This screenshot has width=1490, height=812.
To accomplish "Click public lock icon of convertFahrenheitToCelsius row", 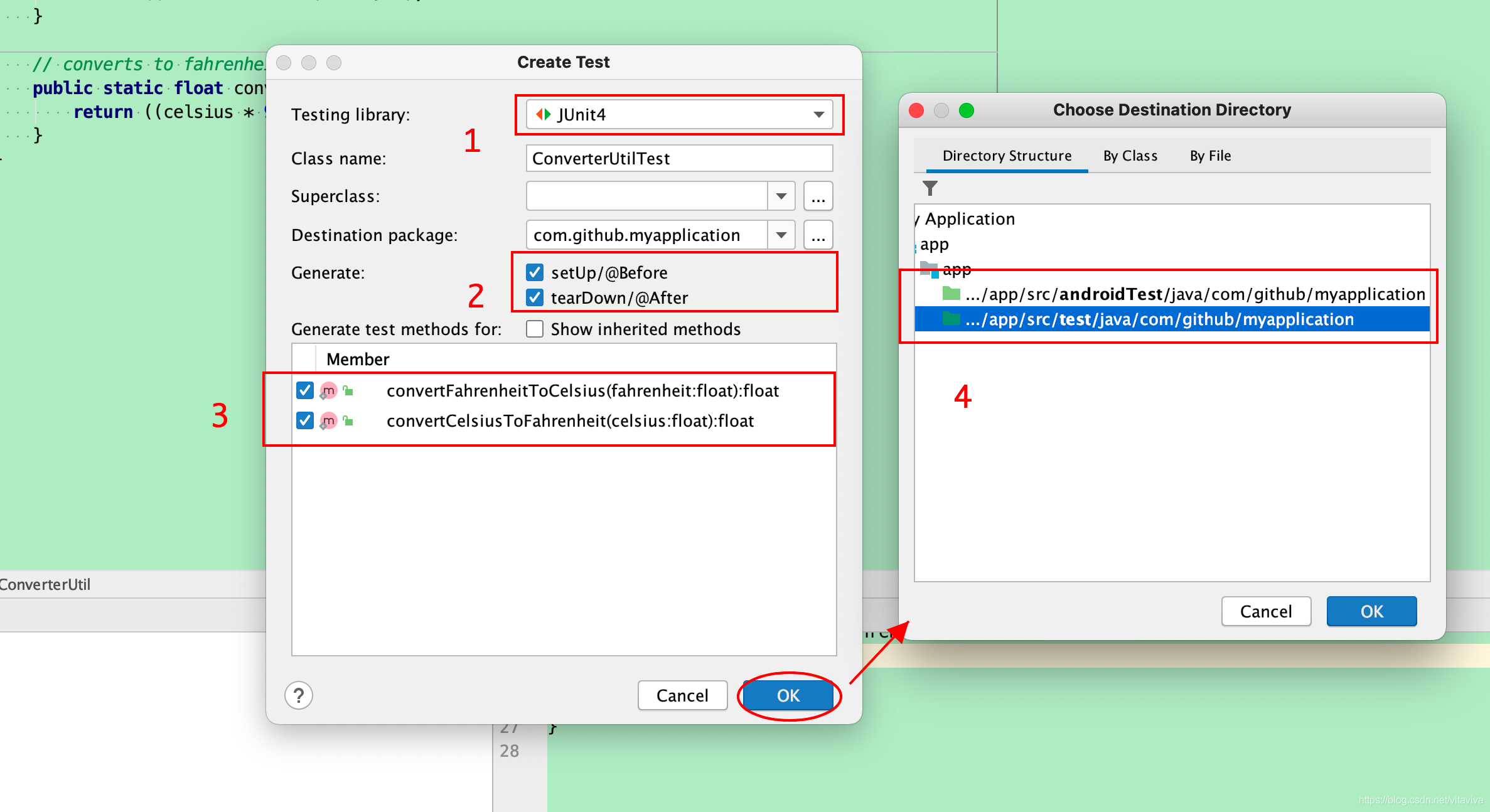I will click(x=348, y=391).
